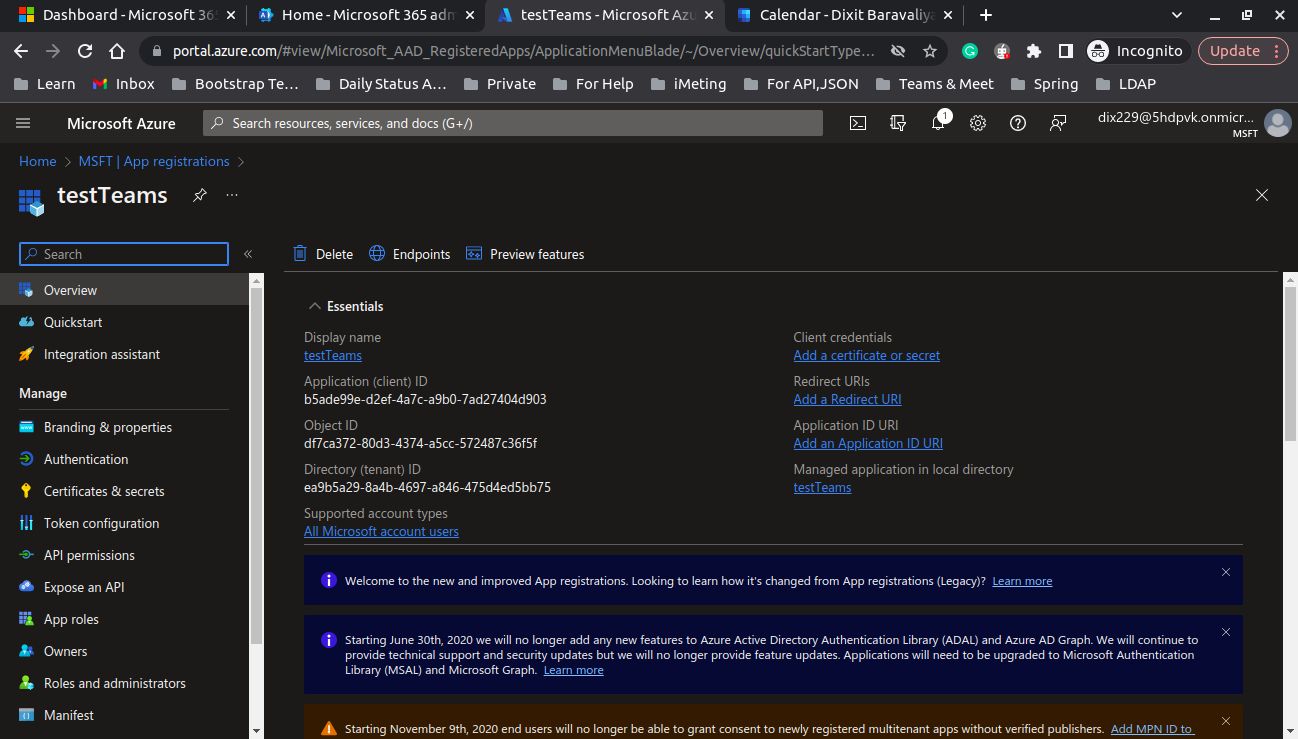
Task: Open the LDAP bookmarks folder
Action: pyautogui.click(x=1125, y=84)
